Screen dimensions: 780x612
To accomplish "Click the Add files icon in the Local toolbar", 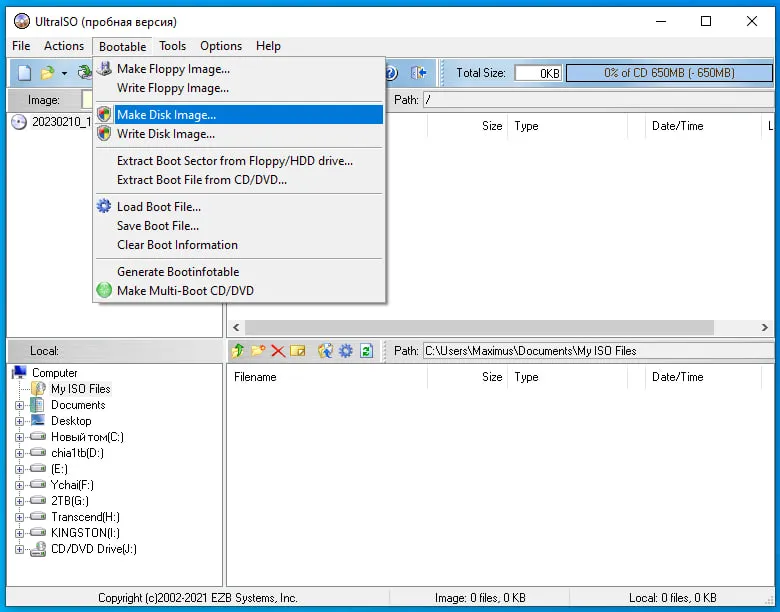I will click(x=325, y=351).
